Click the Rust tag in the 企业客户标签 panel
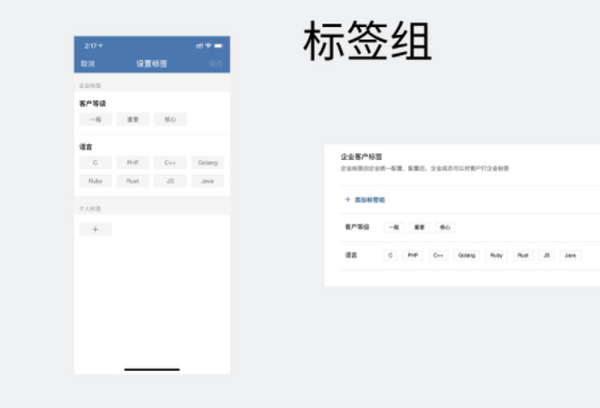The width and height of the screenshot is (600, 408). pos(523,255)
